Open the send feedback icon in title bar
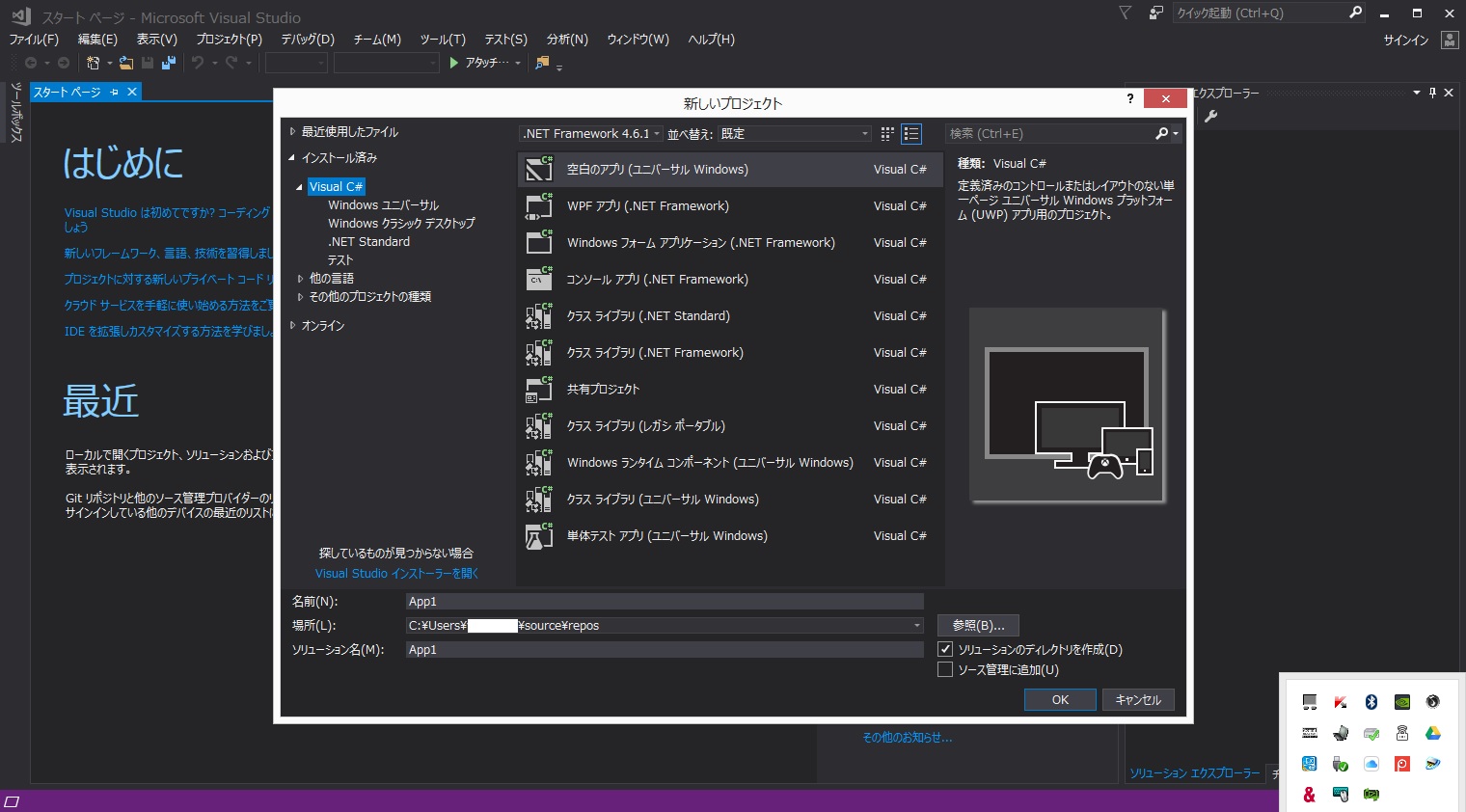Viewport: 1466px width, 812px height. point(1155,13)
